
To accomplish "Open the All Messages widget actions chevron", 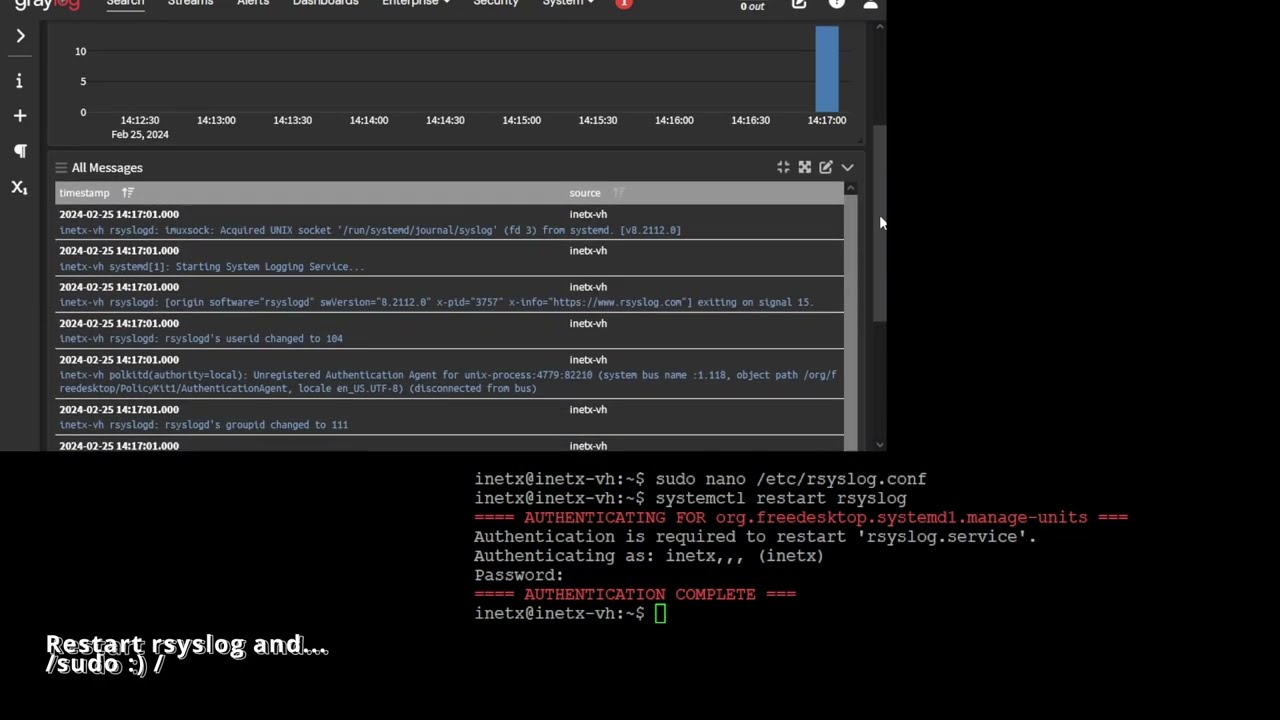I will coord(847,167).
